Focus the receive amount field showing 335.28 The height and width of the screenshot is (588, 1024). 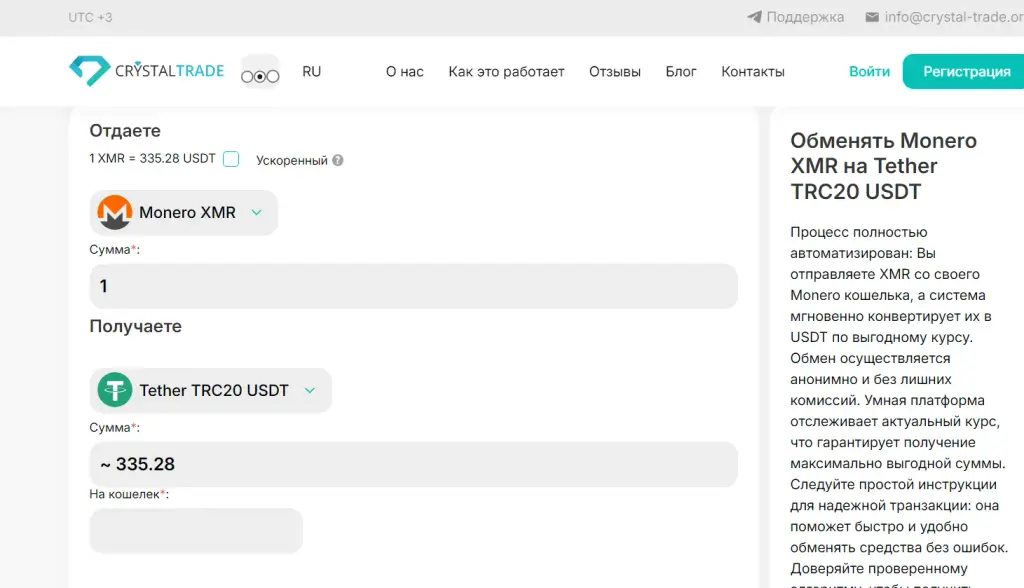coord(413,464)
